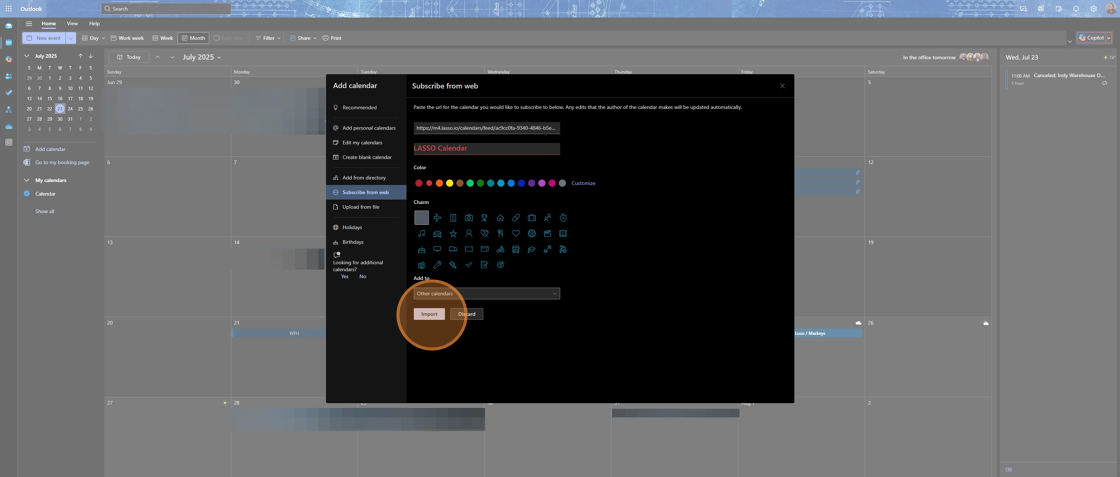This screenshot has width=1120, height=477.
Task: Switch to Day view
Action: pos(94,38)
